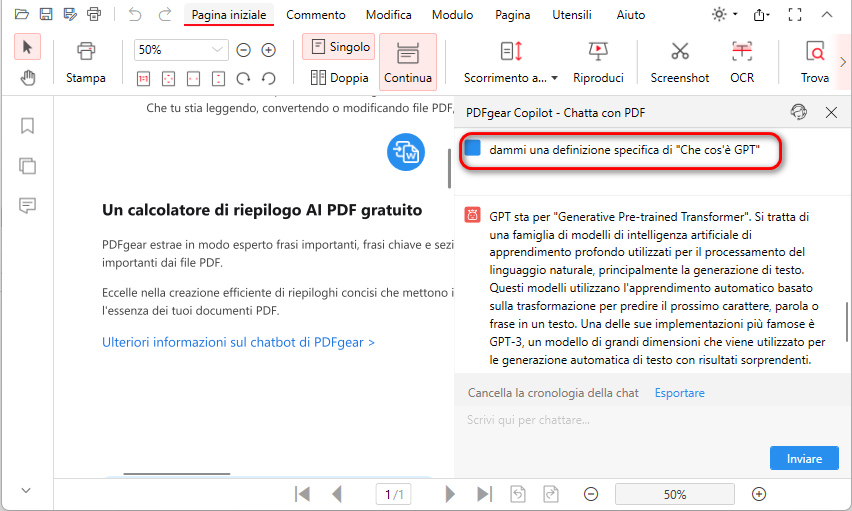The height and width of the screenshot is (511, 852).
Task: Take a Screenshot with the scissors tool
Action: point(680,62)
